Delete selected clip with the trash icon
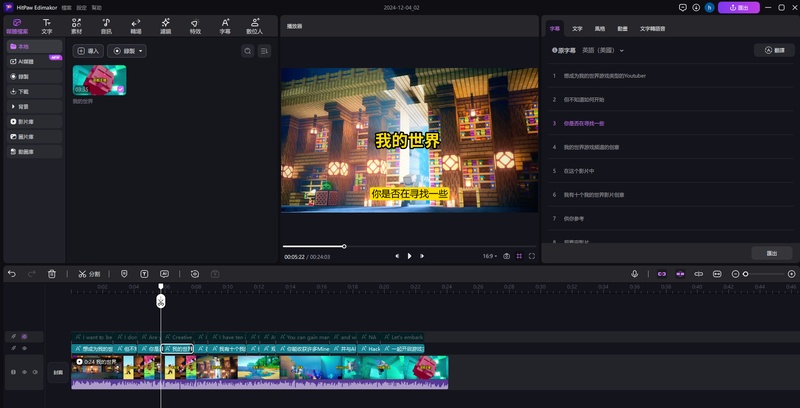Image resolution: width=800 pixels, height=408 pixels. pos(52,273)
